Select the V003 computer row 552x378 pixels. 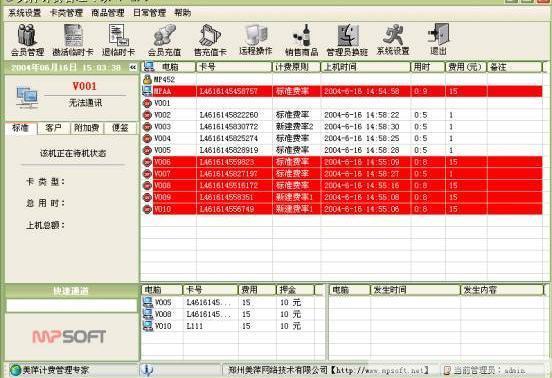point(341,127)
